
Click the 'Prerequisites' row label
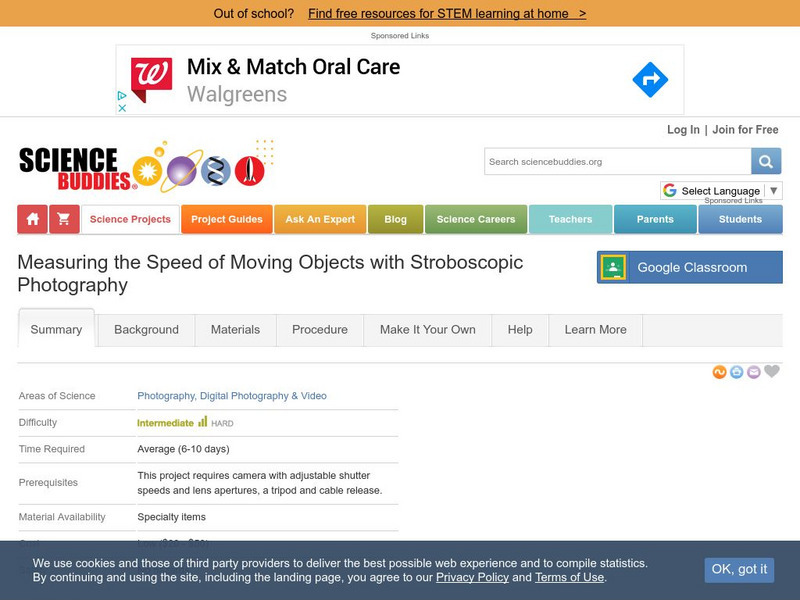[x=48, y=483]
